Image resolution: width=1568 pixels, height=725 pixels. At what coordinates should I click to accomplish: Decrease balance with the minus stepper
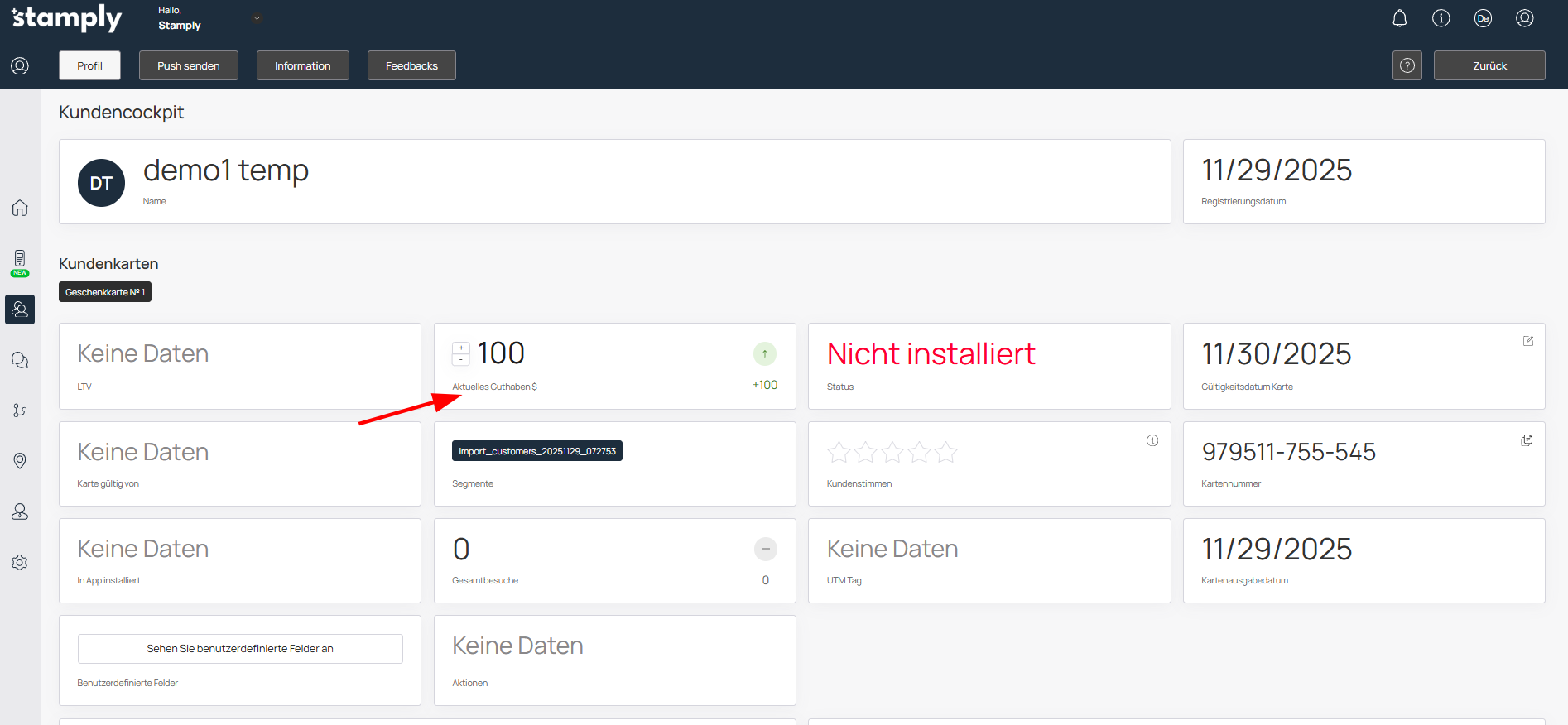[x=461, y=360]
